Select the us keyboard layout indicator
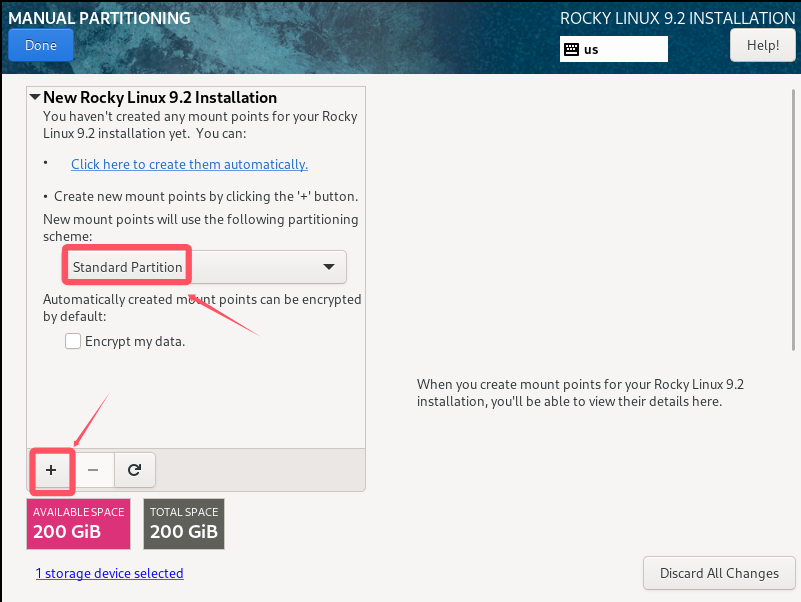This screenshot has height=602, width=801. (614, 49)
